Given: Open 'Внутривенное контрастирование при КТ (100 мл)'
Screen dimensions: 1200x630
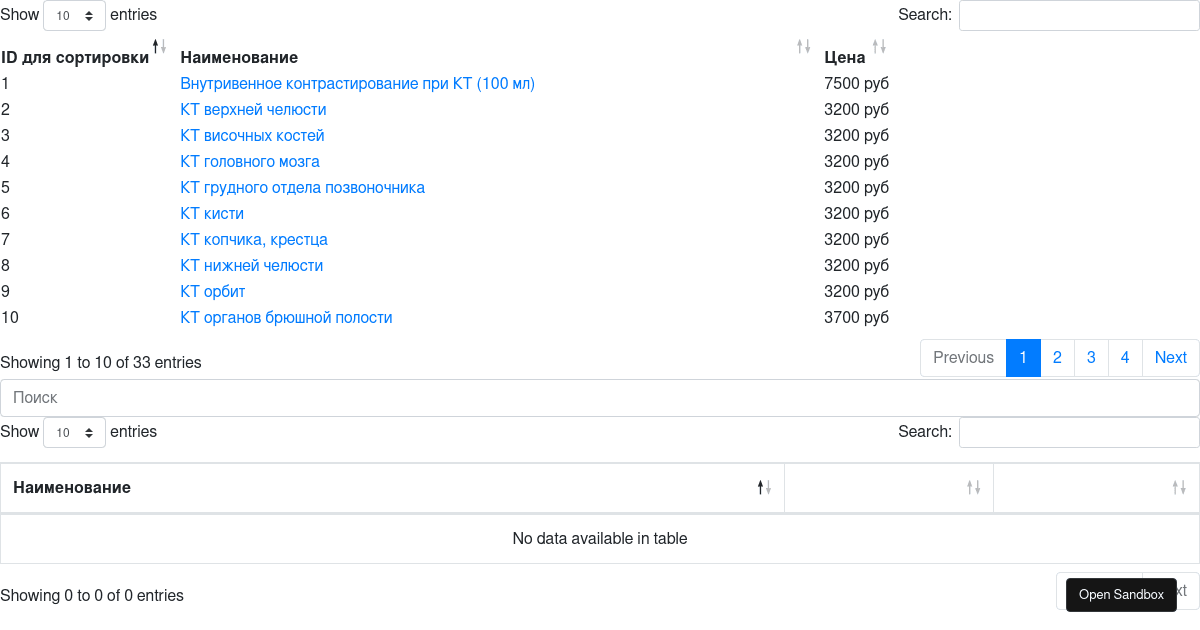Looking at the screenshot, I should pyautogui.click(x=358, y=83).
